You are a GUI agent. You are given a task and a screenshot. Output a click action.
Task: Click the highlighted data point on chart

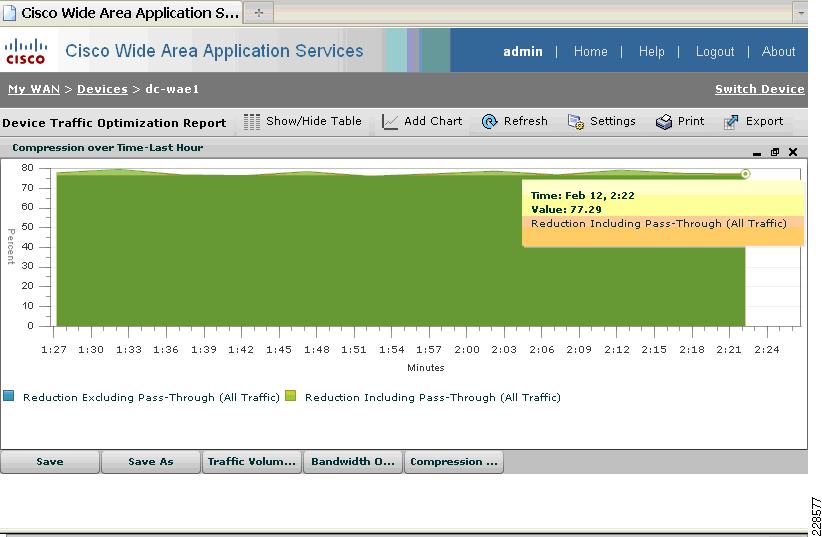[x=745, y=174]
